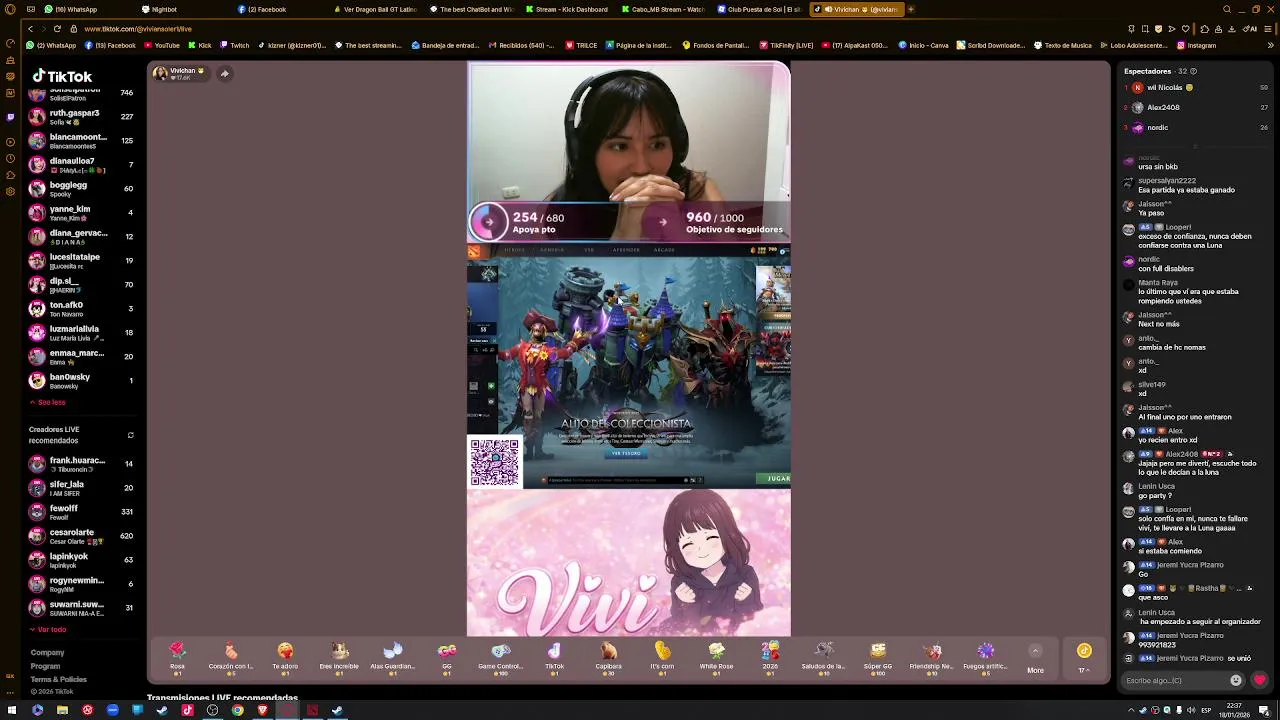Send the Rosa gift
This screenshot has width=1280, height=720.
click(x=177, y=658)
